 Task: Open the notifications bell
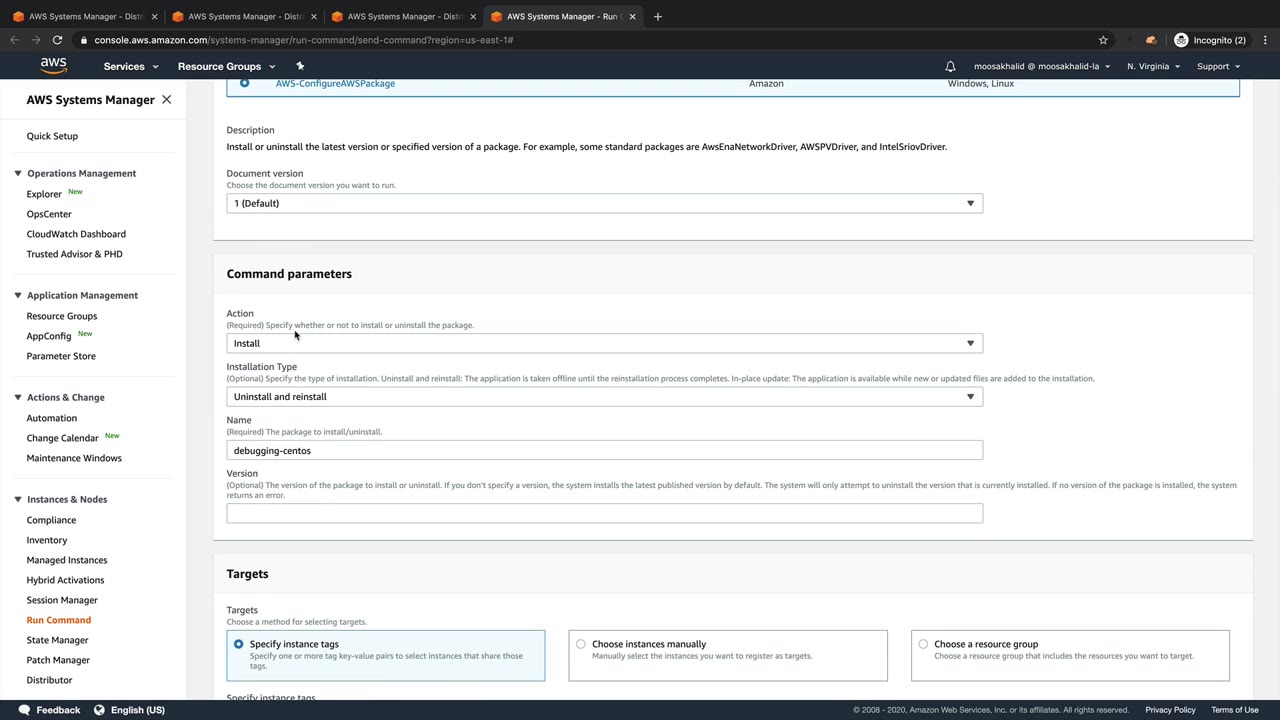coord(950,66)
